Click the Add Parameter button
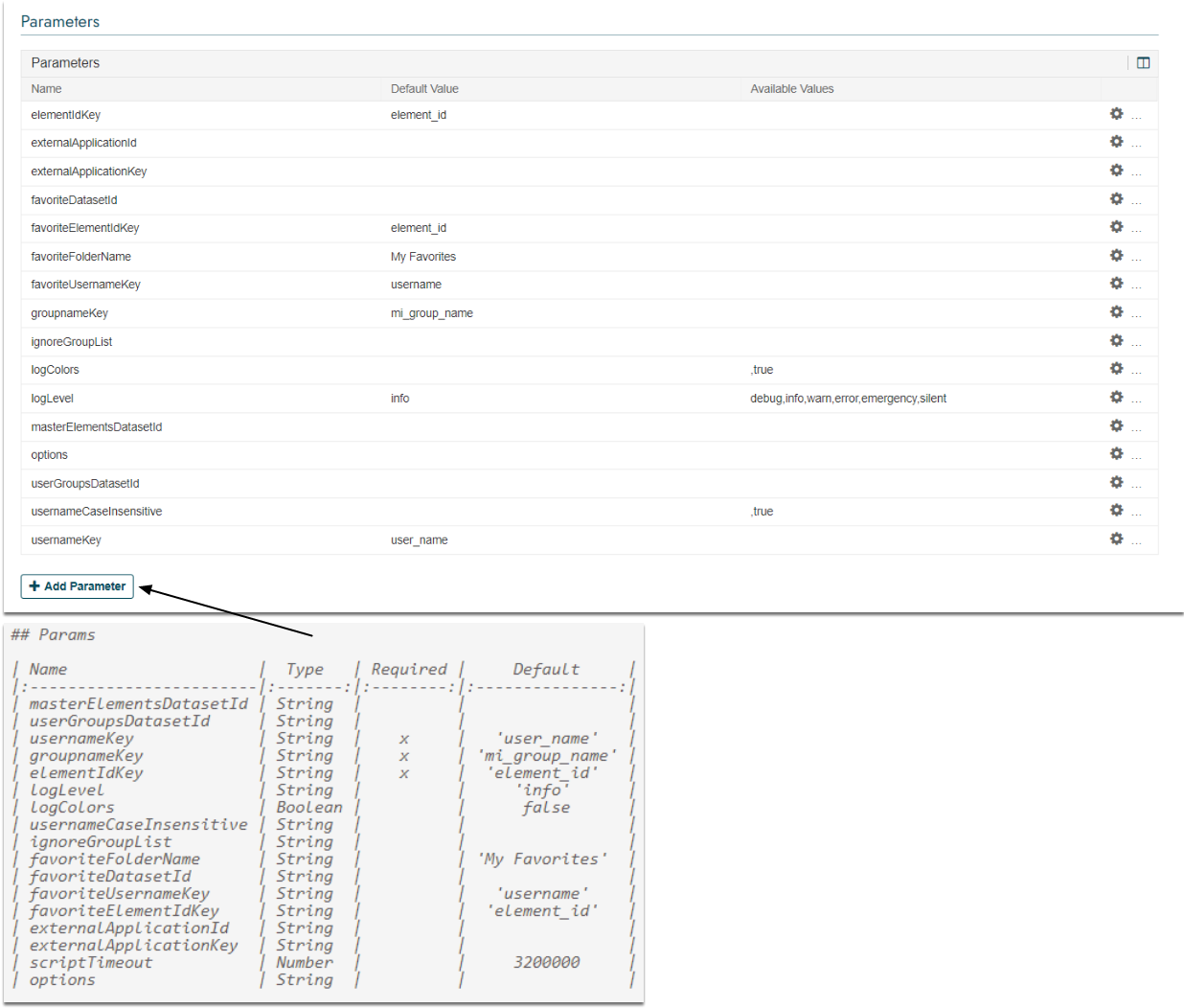This screenshot has width=1184, height=1008. coord(77,586)
